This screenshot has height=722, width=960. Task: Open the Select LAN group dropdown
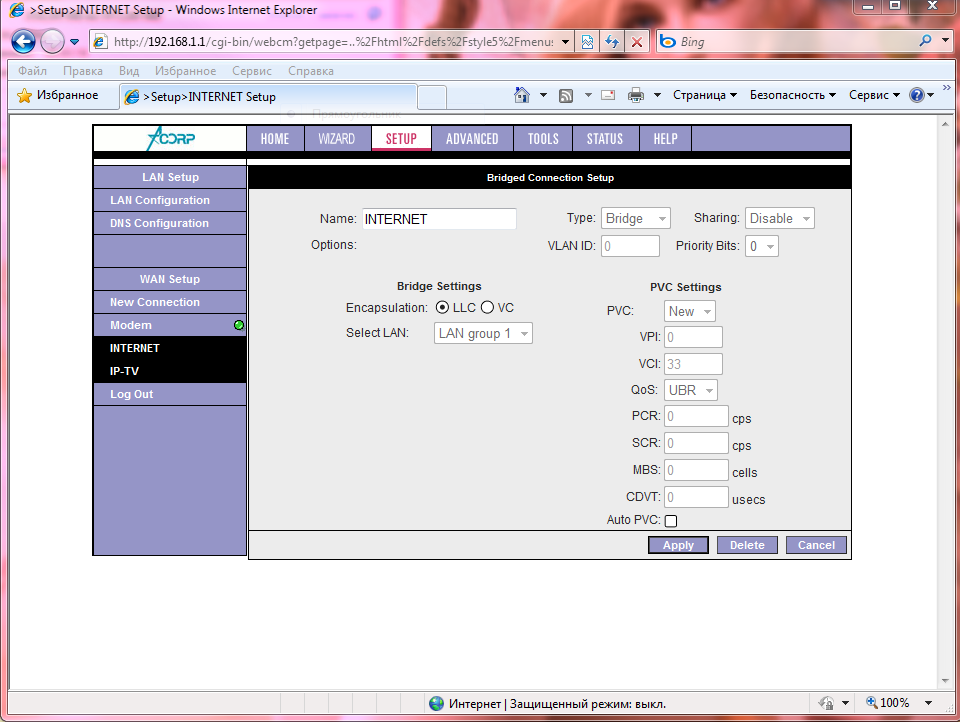pyautogui.click(x=483, y=333)
